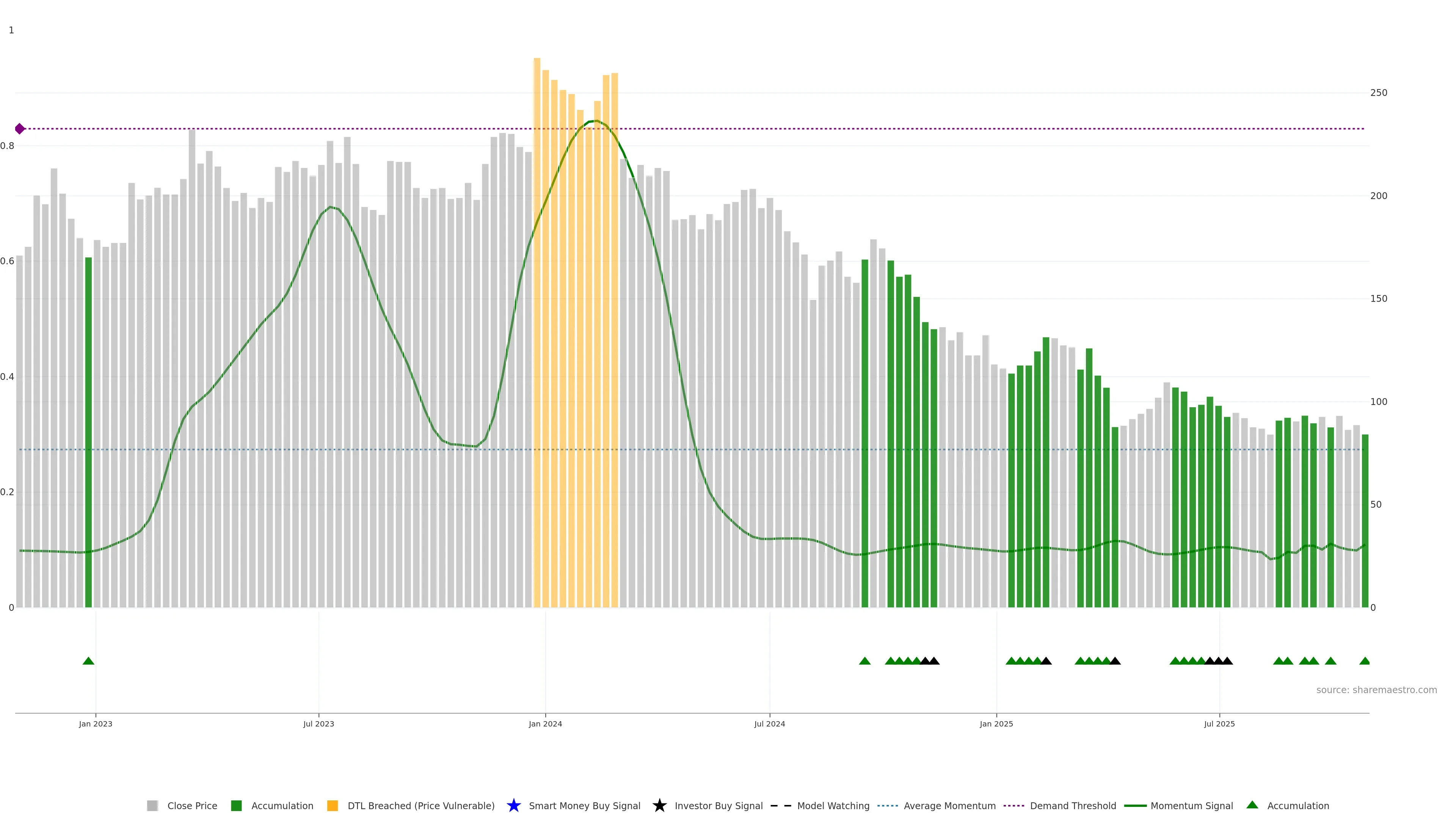Click the orange DTL Breached swatch
1456x819 pixels.
(333, 805)
